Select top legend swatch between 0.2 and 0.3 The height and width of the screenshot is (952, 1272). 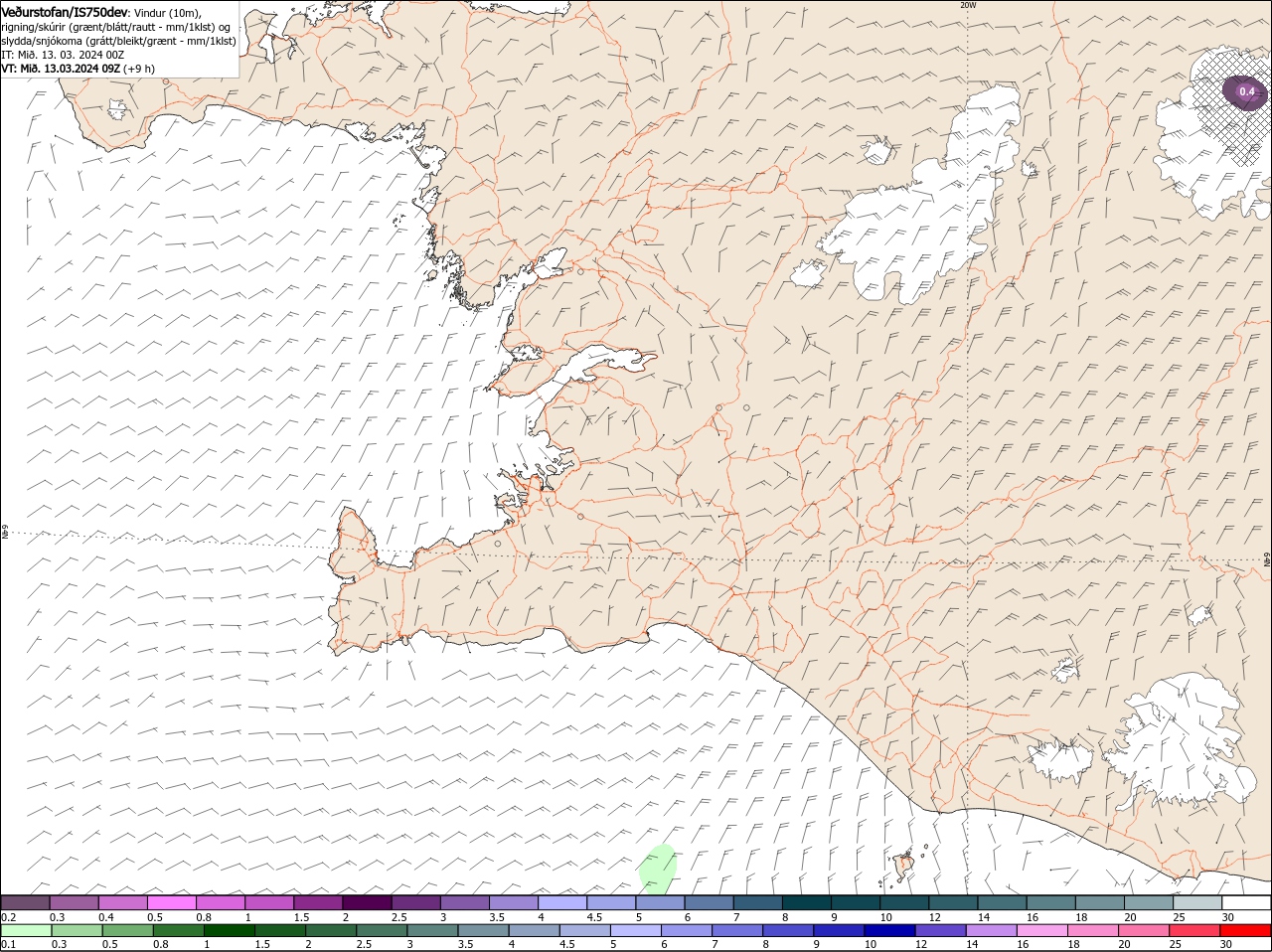point(26,902)
